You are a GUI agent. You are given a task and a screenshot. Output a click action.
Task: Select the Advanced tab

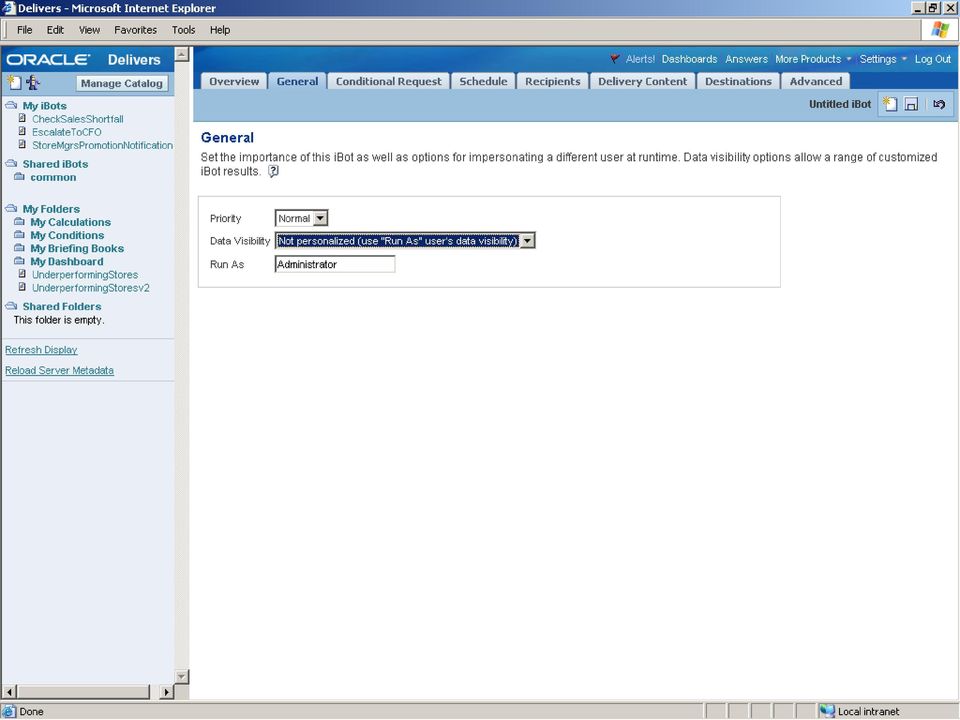(x=816, y=81)
